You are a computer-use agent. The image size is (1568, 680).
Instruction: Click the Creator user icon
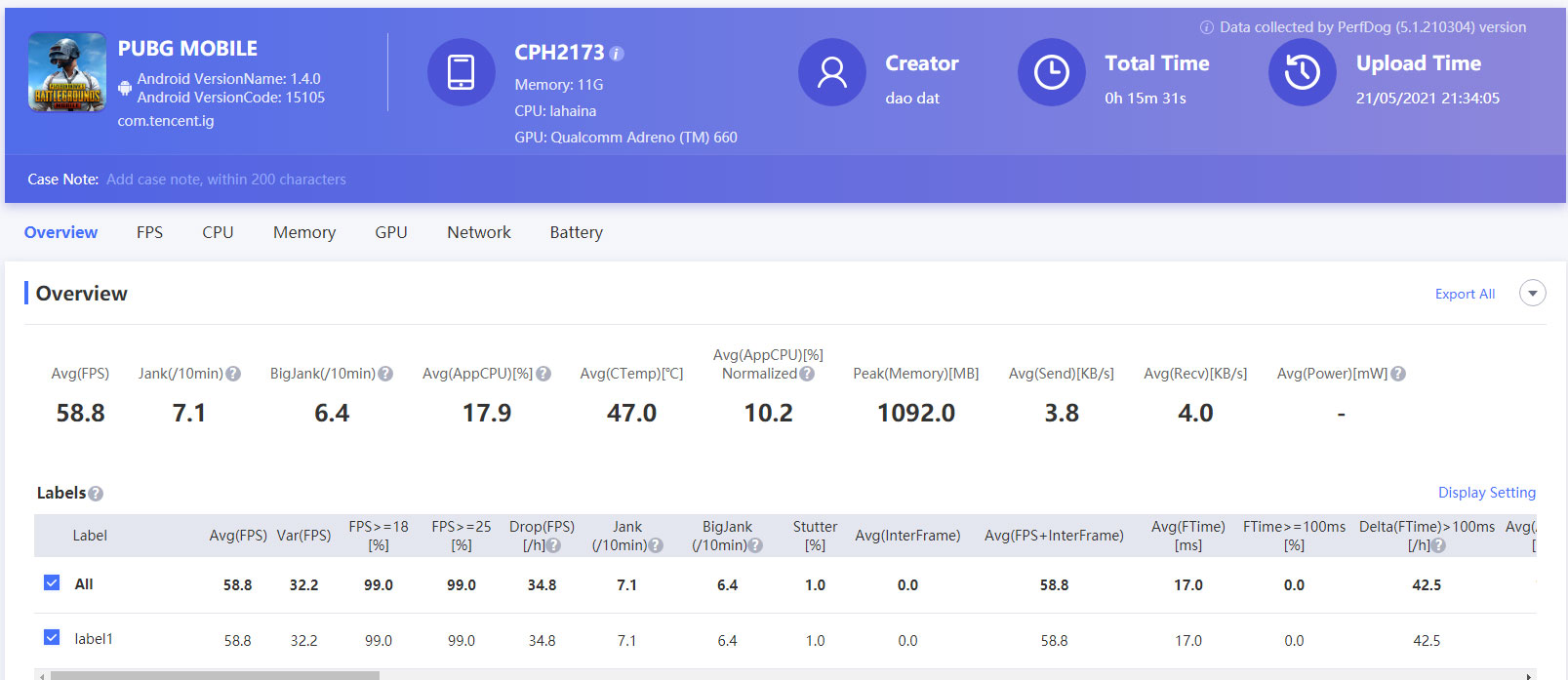point(832,72)
